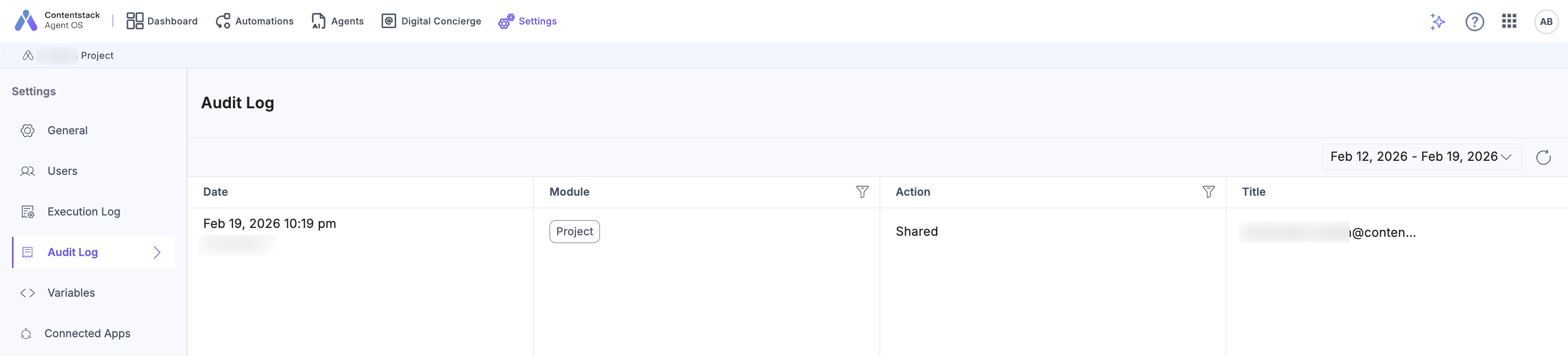
Task: Navigate to Connected Apps
Action: point(87,334)
